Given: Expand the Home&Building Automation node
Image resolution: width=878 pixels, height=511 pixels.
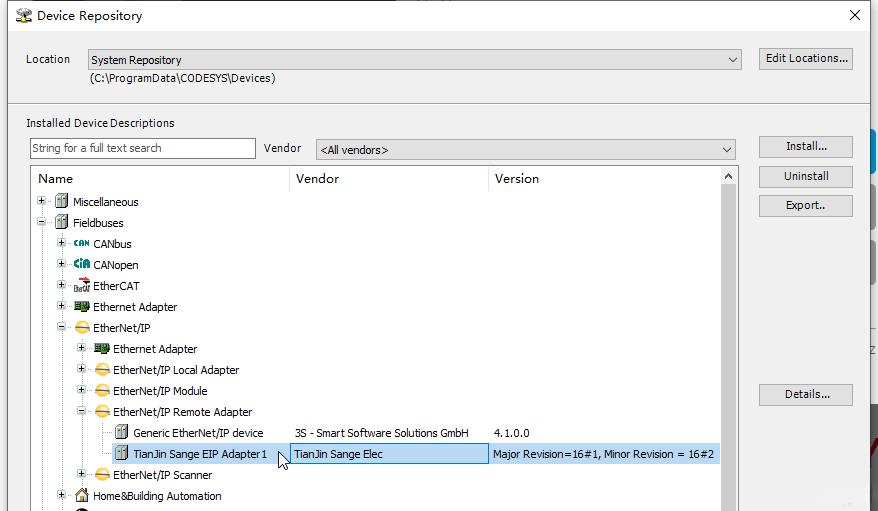Looking at the screenshot, I should 62,495.
